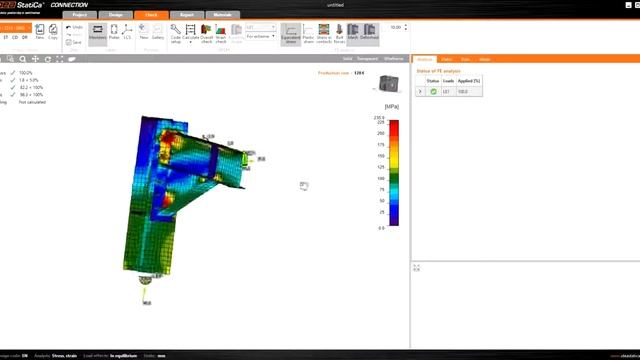Viewport: 640px width, 360px height.
Task: Select the Check ribbon tab
Action: tap(151, 15)
